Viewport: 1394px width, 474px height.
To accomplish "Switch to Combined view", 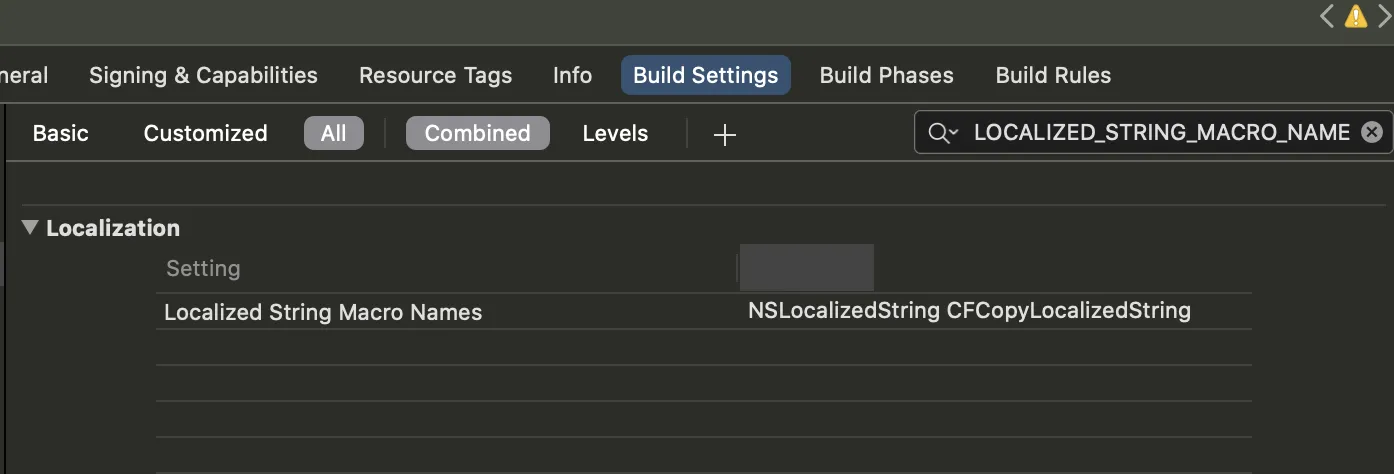I will pos(477,133).
